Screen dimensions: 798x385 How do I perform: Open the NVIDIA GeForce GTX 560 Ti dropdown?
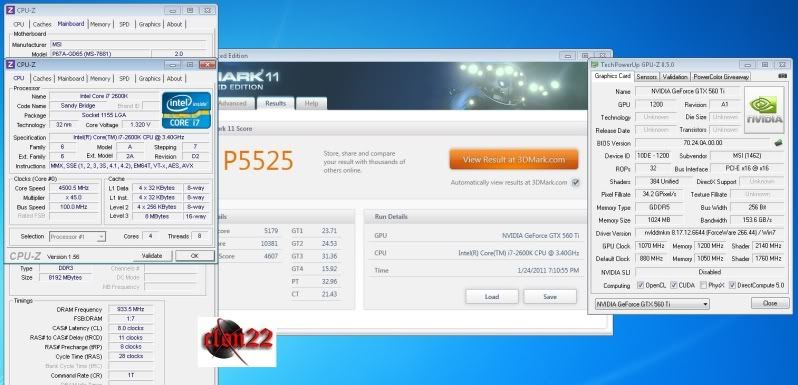(x=652, y=304)
